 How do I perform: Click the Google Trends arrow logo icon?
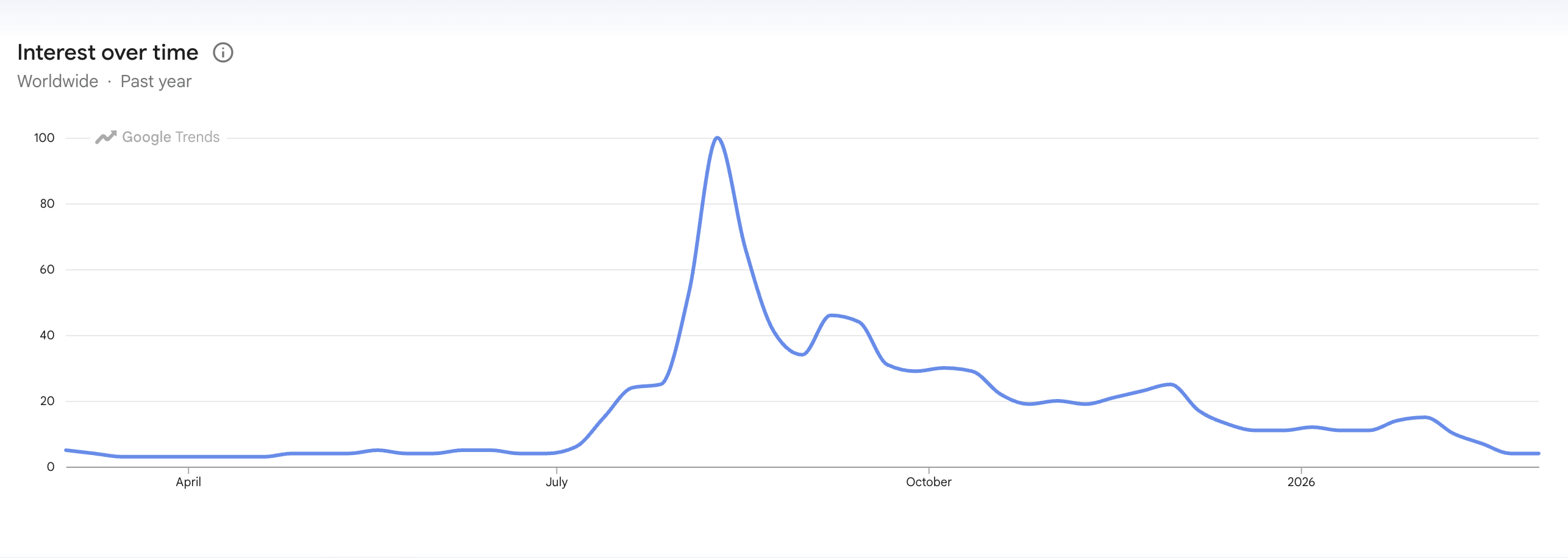[105, 138]
